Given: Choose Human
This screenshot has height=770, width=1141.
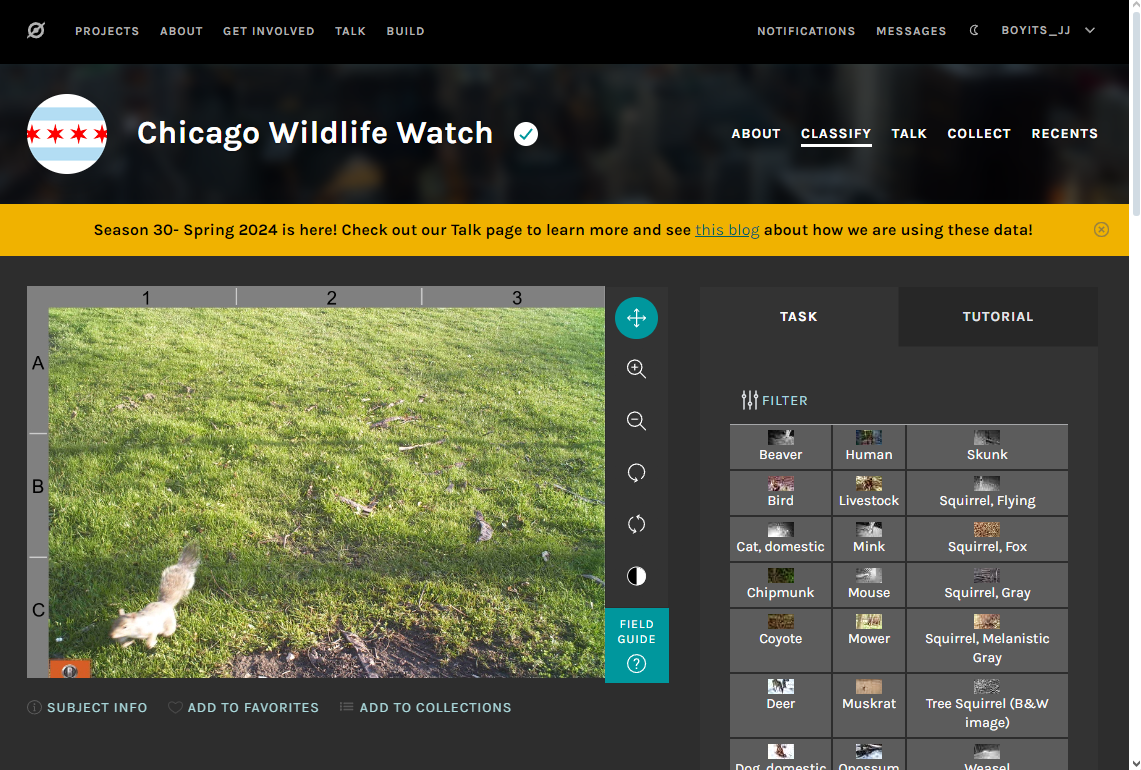Looking at the screenshot, I should point(869,447).
